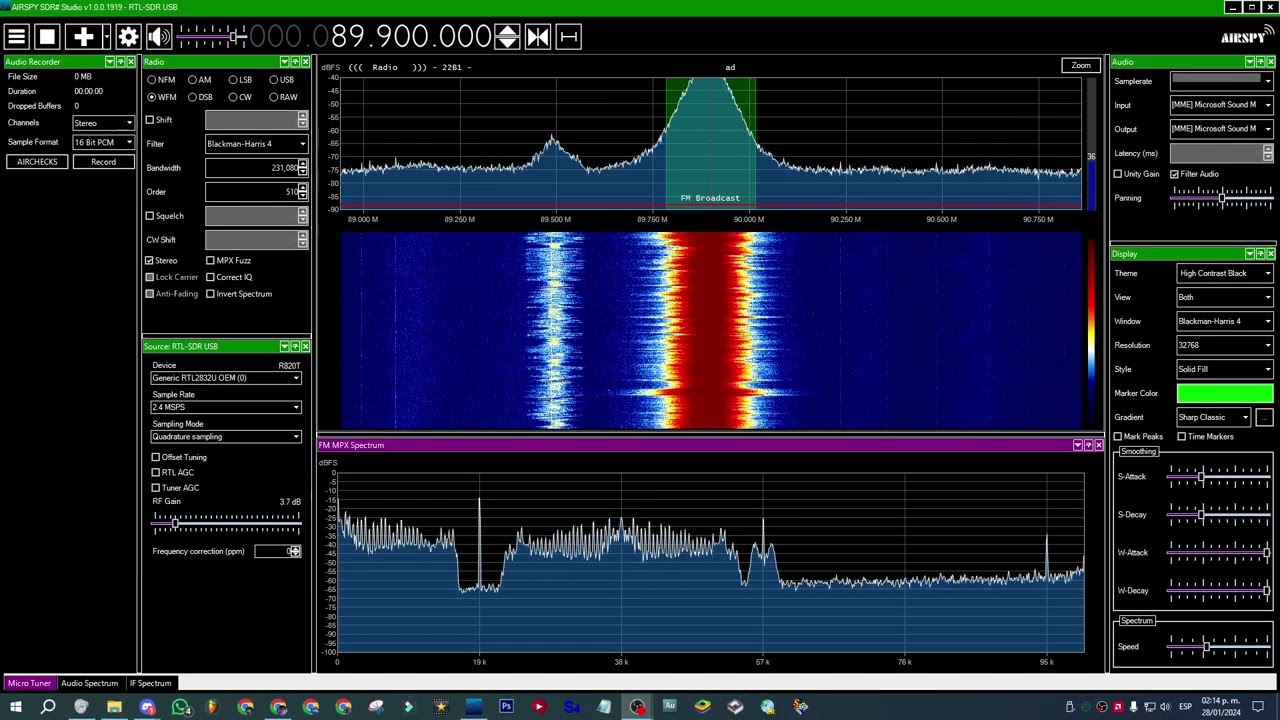This screenshot has width=1280, height=720.
Task: Close the Display panel
Action: tap(1270, 254)
